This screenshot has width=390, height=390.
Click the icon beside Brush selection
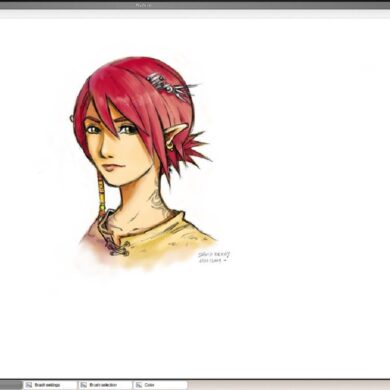tap(84, 385)
